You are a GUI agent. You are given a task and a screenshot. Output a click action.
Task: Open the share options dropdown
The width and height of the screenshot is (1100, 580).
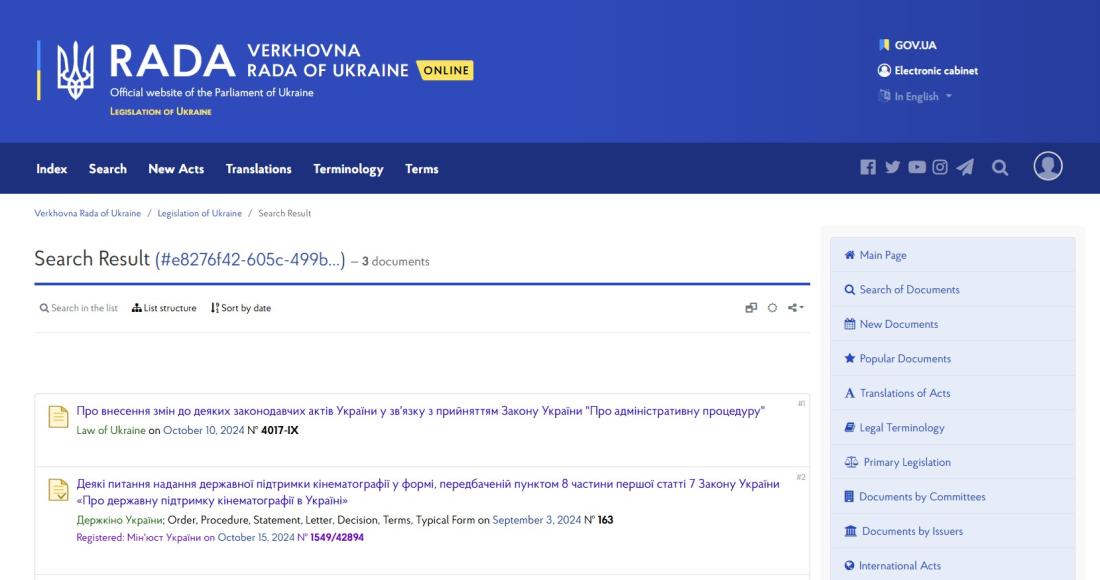coord(796,308)
